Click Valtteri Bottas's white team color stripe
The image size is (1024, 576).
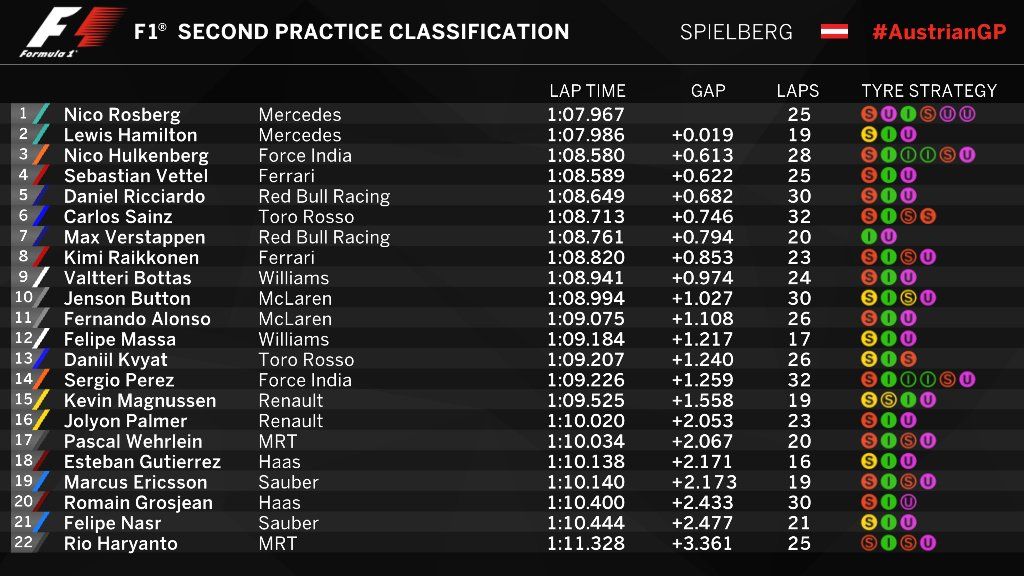pyautogui.click(x=40, y=278)
